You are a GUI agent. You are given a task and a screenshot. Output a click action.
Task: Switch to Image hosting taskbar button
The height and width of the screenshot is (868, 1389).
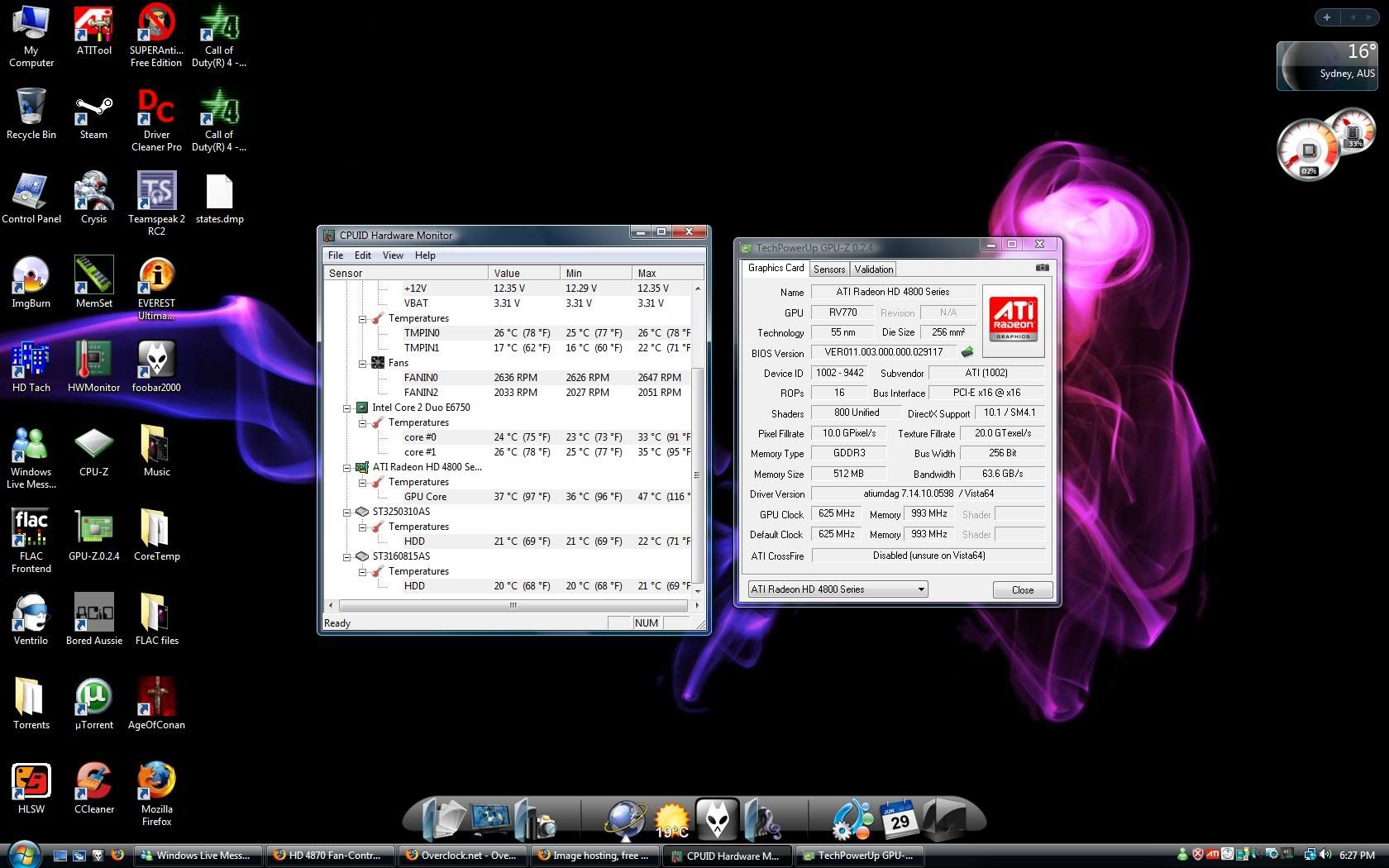point(595,856)
